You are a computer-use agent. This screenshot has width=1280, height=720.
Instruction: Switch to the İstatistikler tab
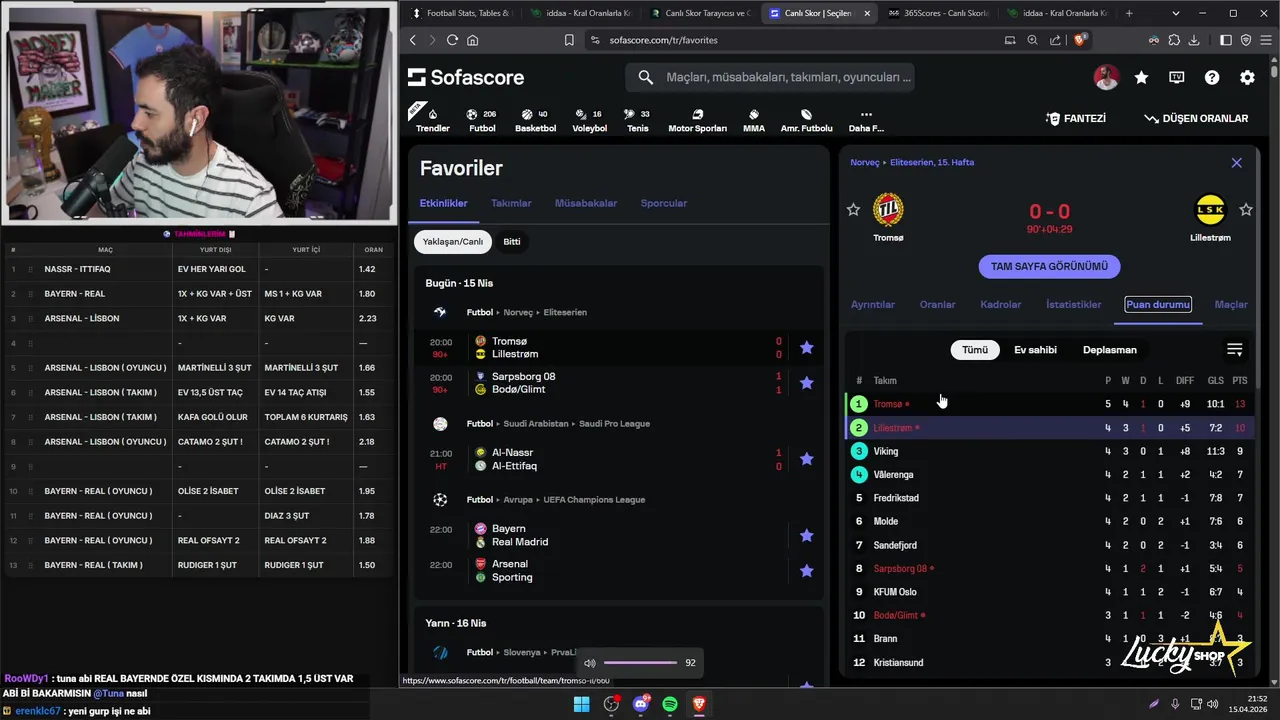[x=1074, y=304]
